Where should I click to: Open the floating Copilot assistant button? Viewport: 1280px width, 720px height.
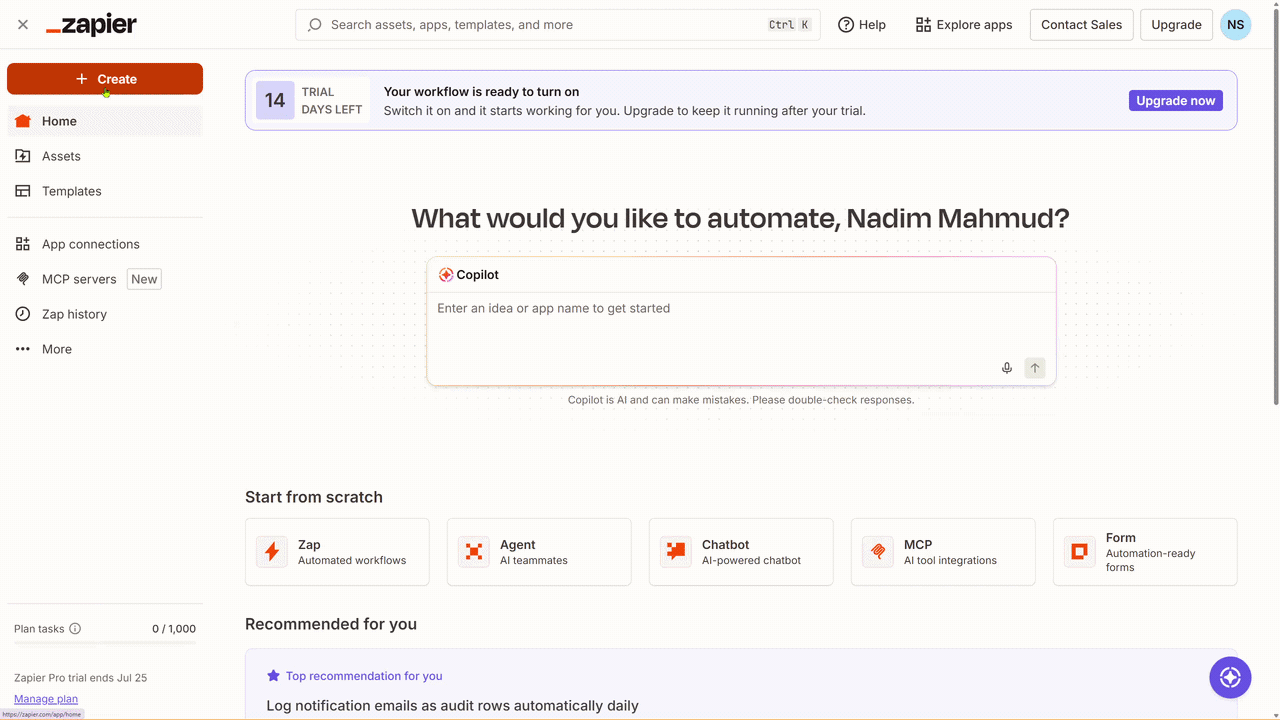click(1230, 677)
